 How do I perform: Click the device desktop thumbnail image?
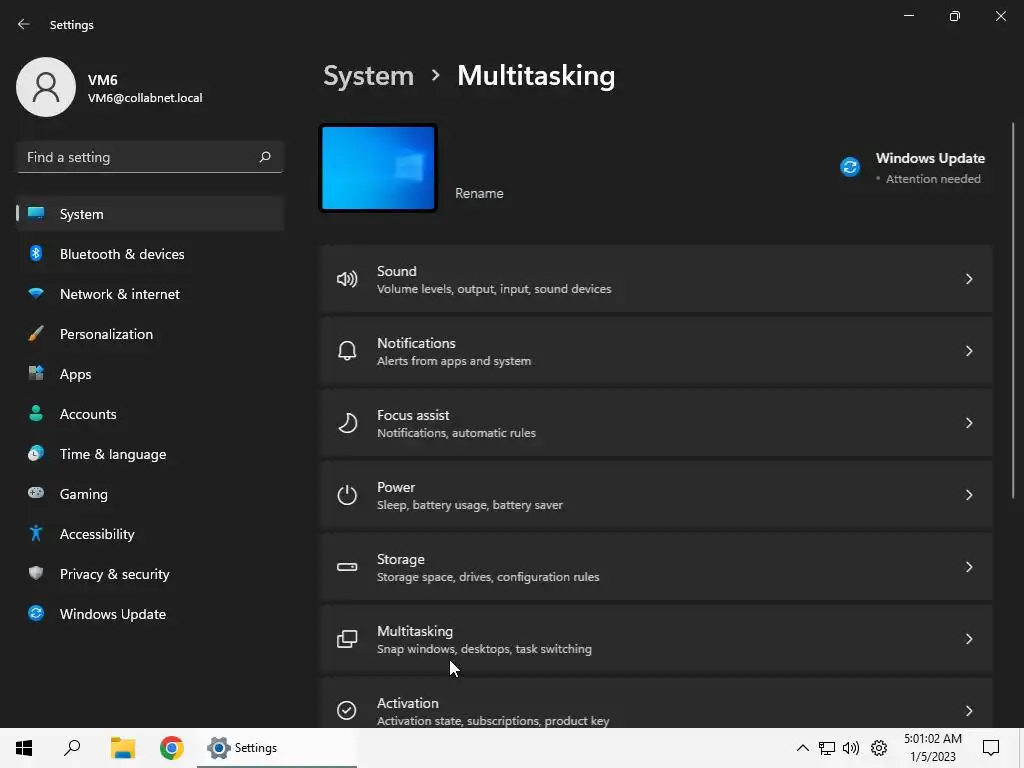click(x=378, y=168)
